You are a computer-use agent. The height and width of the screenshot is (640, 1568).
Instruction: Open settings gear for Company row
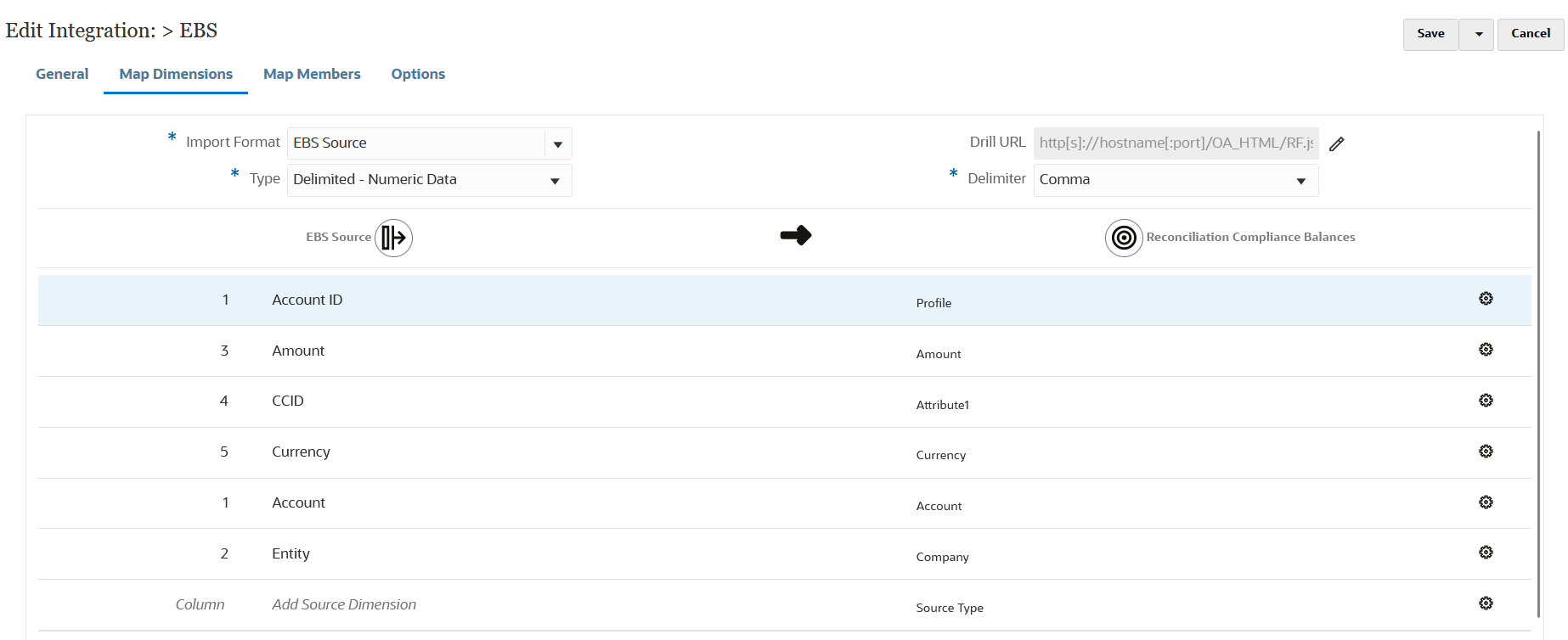point(1486,553)
